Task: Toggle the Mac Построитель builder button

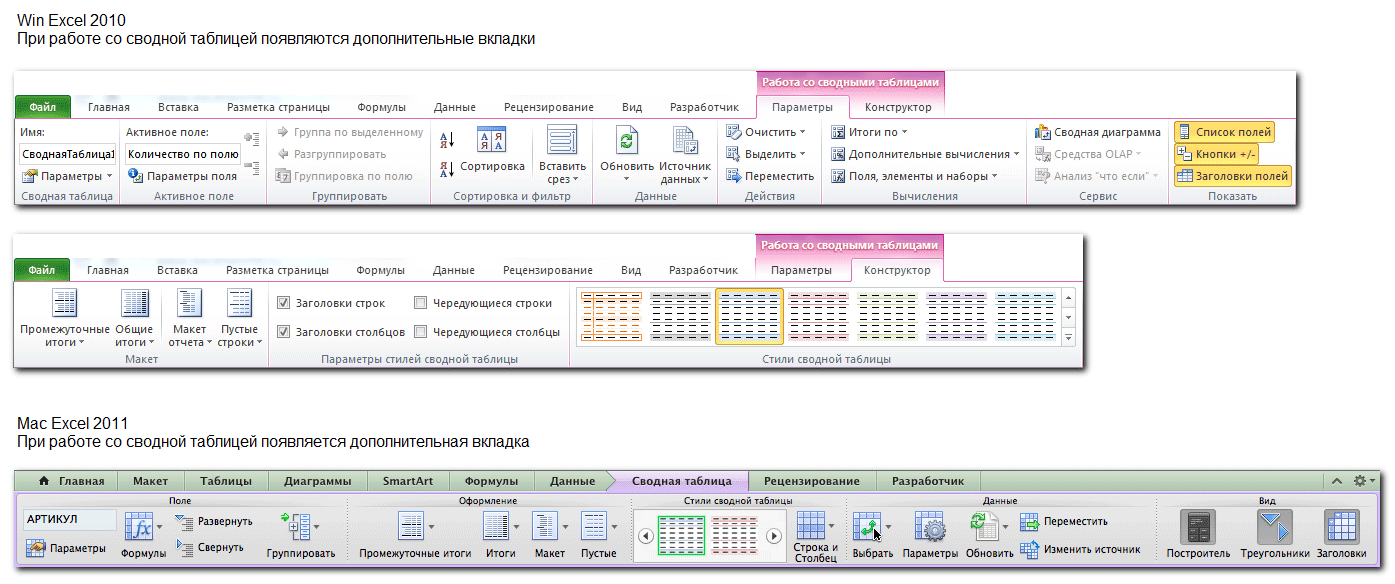Action: tap(1198, 527)
